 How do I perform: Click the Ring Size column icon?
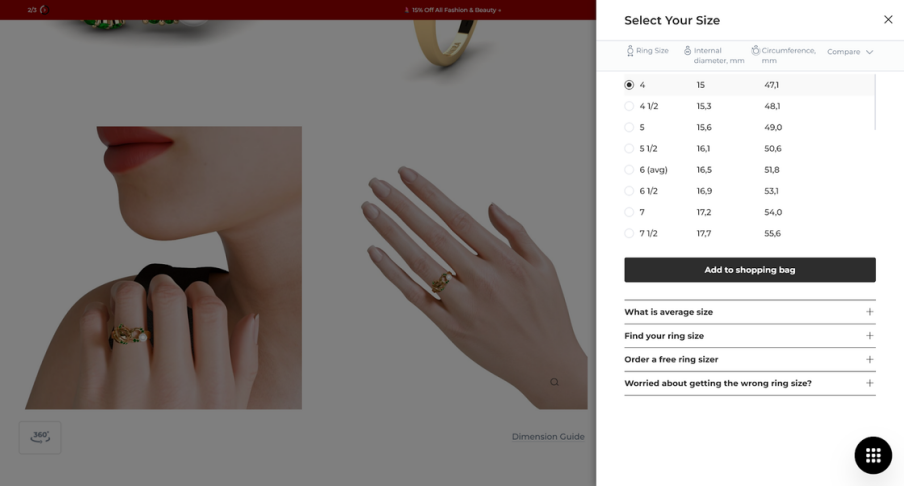click(x=630, y=51)
